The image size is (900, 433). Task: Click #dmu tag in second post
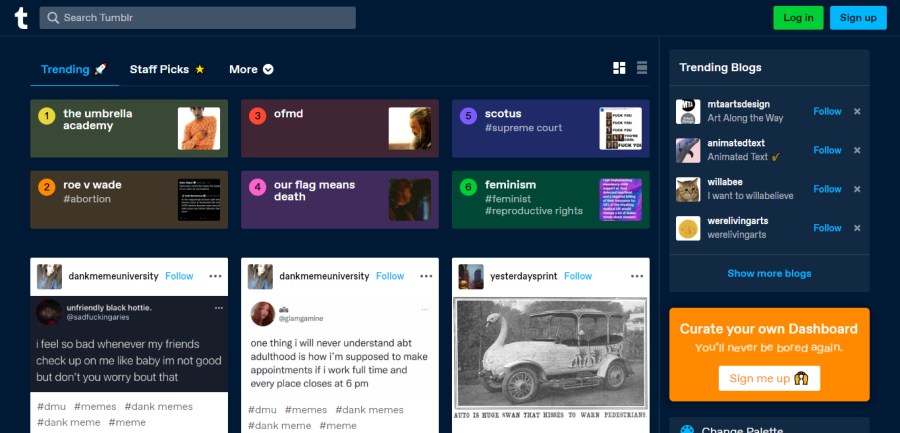262,410
